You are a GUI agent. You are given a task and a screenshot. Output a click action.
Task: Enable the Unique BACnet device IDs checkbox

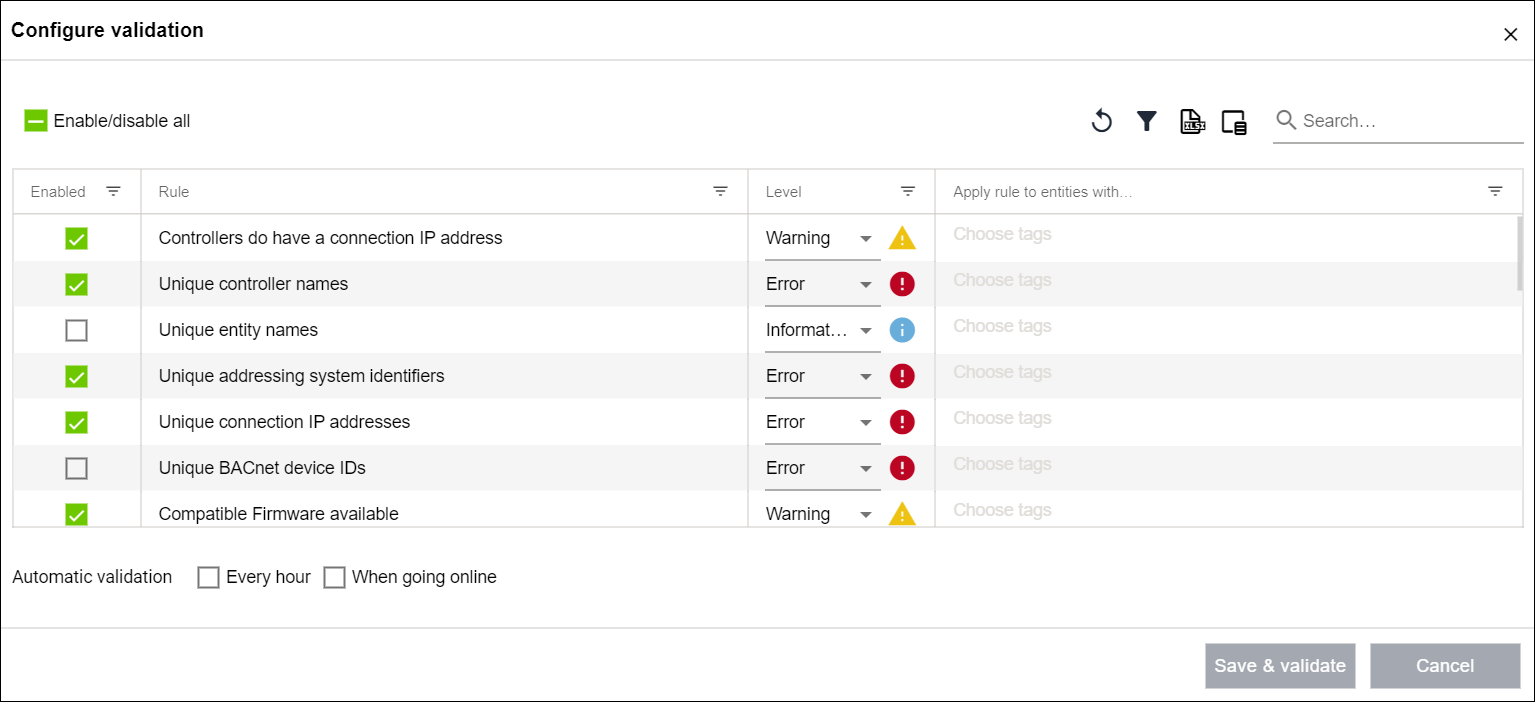76,468
